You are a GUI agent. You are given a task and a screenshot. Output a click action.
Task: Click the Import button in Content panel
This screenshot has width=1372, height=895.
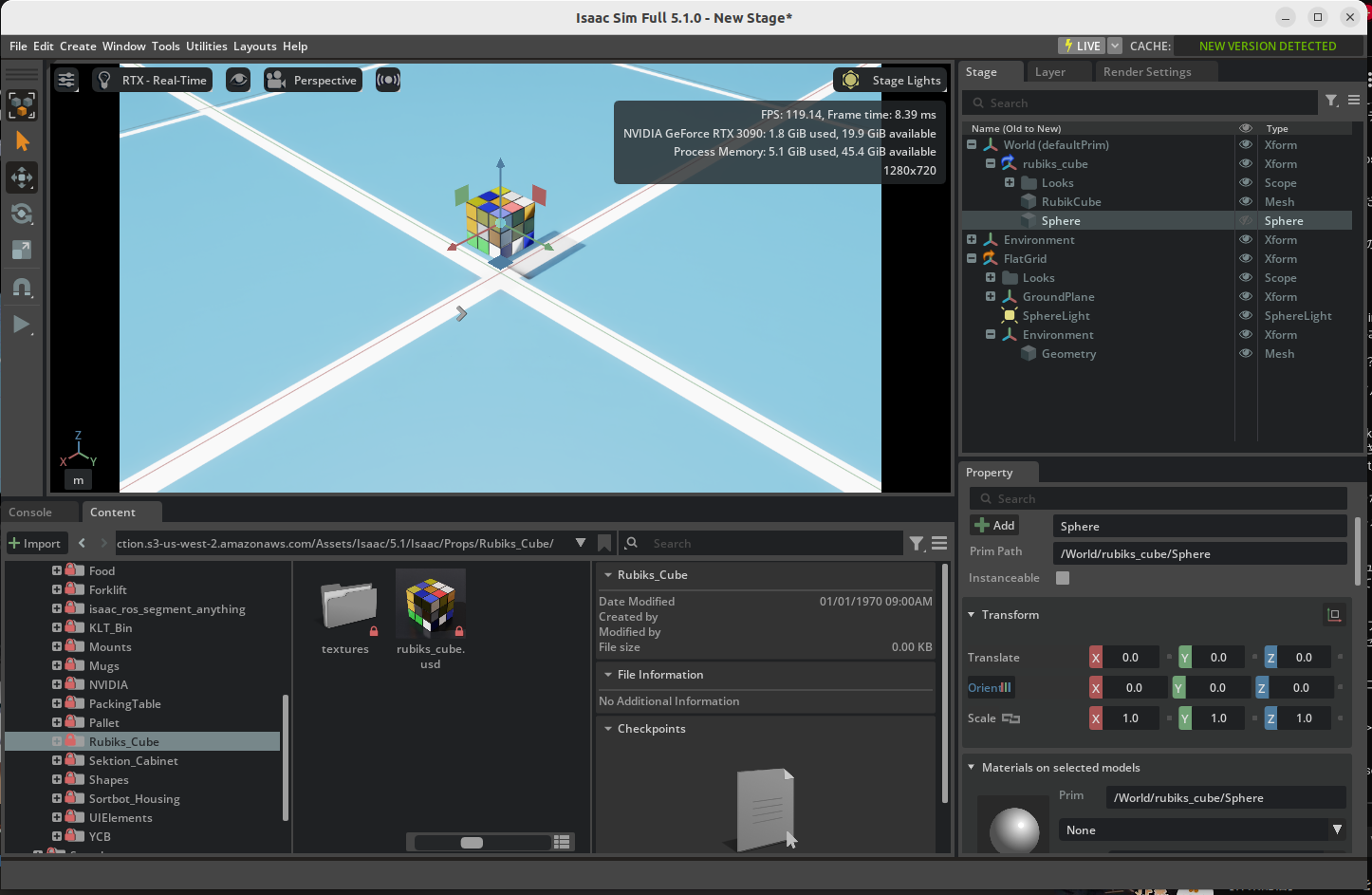click(36, 543)
